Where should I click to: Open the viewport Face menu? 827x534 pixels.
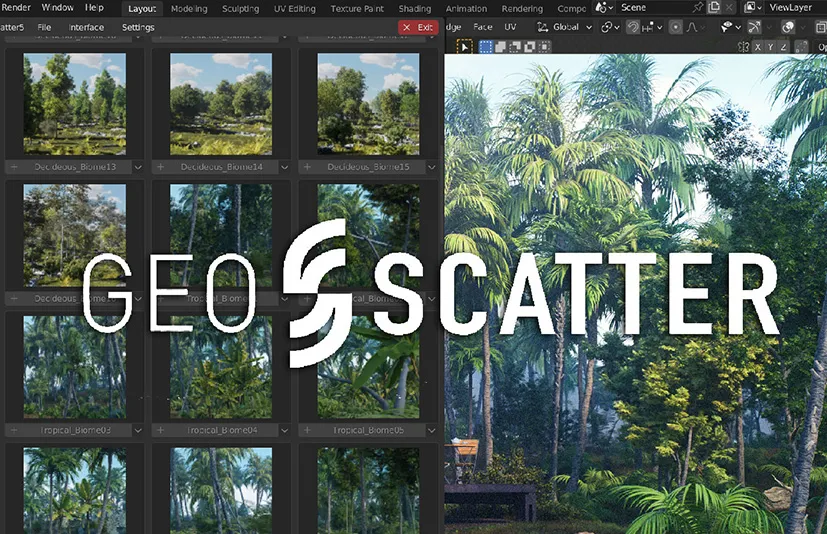click(x=483, y=27)
